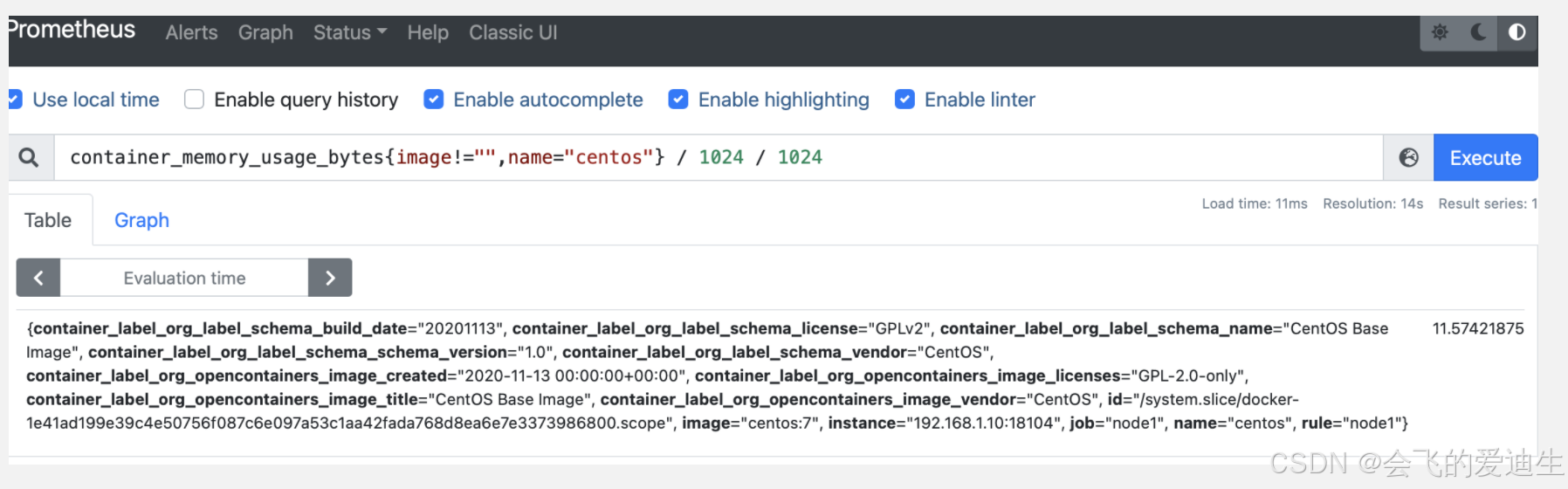Click the Evaluation time input field

(x=184, y=278)
